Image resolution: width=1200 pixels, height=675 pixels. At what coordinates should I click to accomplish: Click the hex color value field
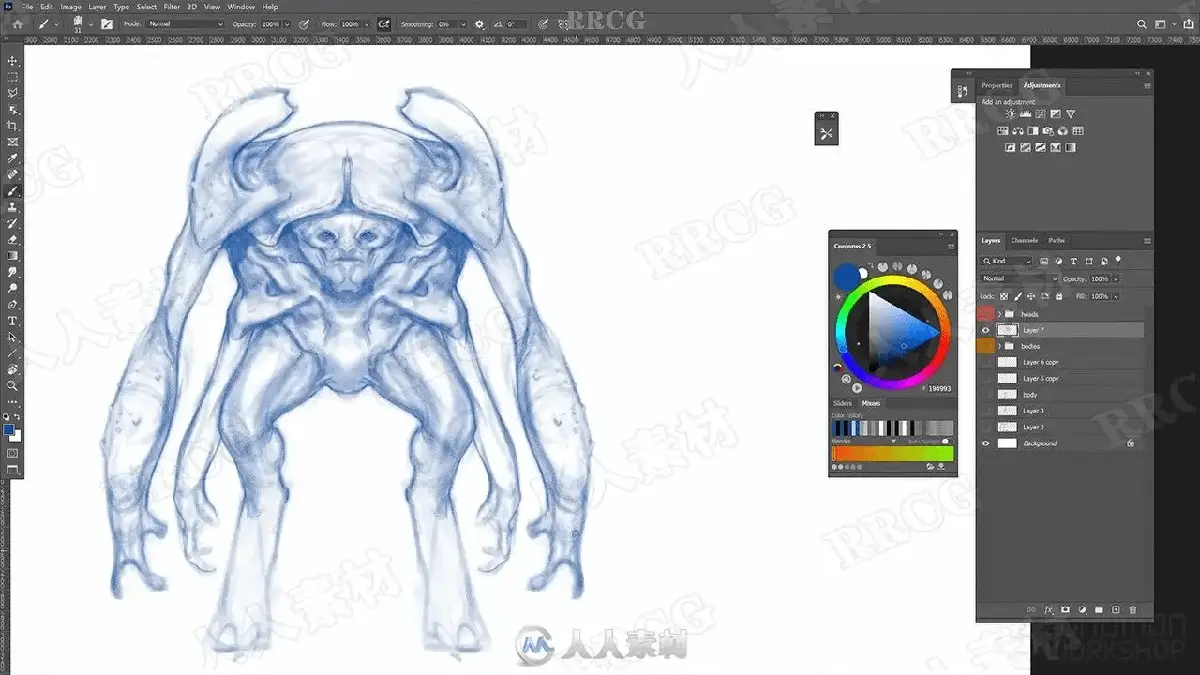tap(939, 388)
